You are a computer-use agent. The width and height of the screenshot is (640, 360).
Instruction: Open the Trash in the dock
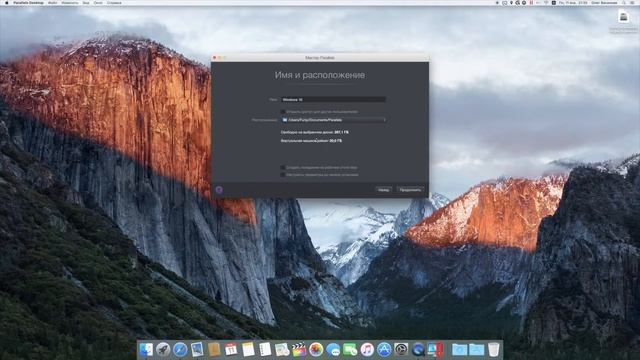(493, 350)
